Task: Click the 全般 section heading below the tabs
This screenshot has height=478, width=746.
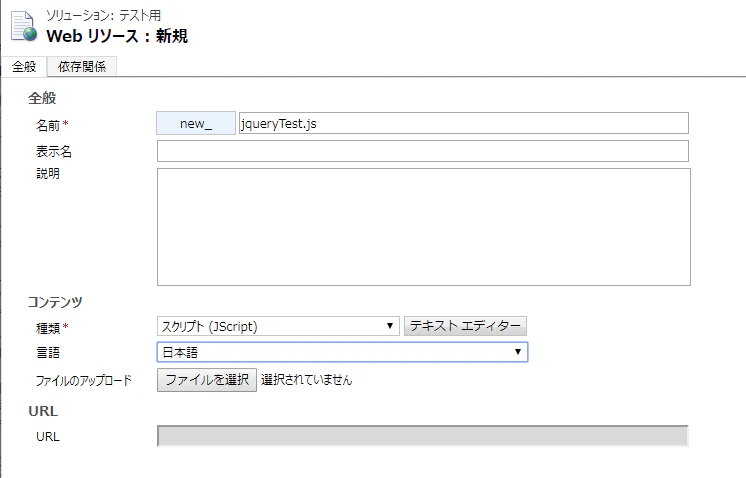Action: click(42, 98)
